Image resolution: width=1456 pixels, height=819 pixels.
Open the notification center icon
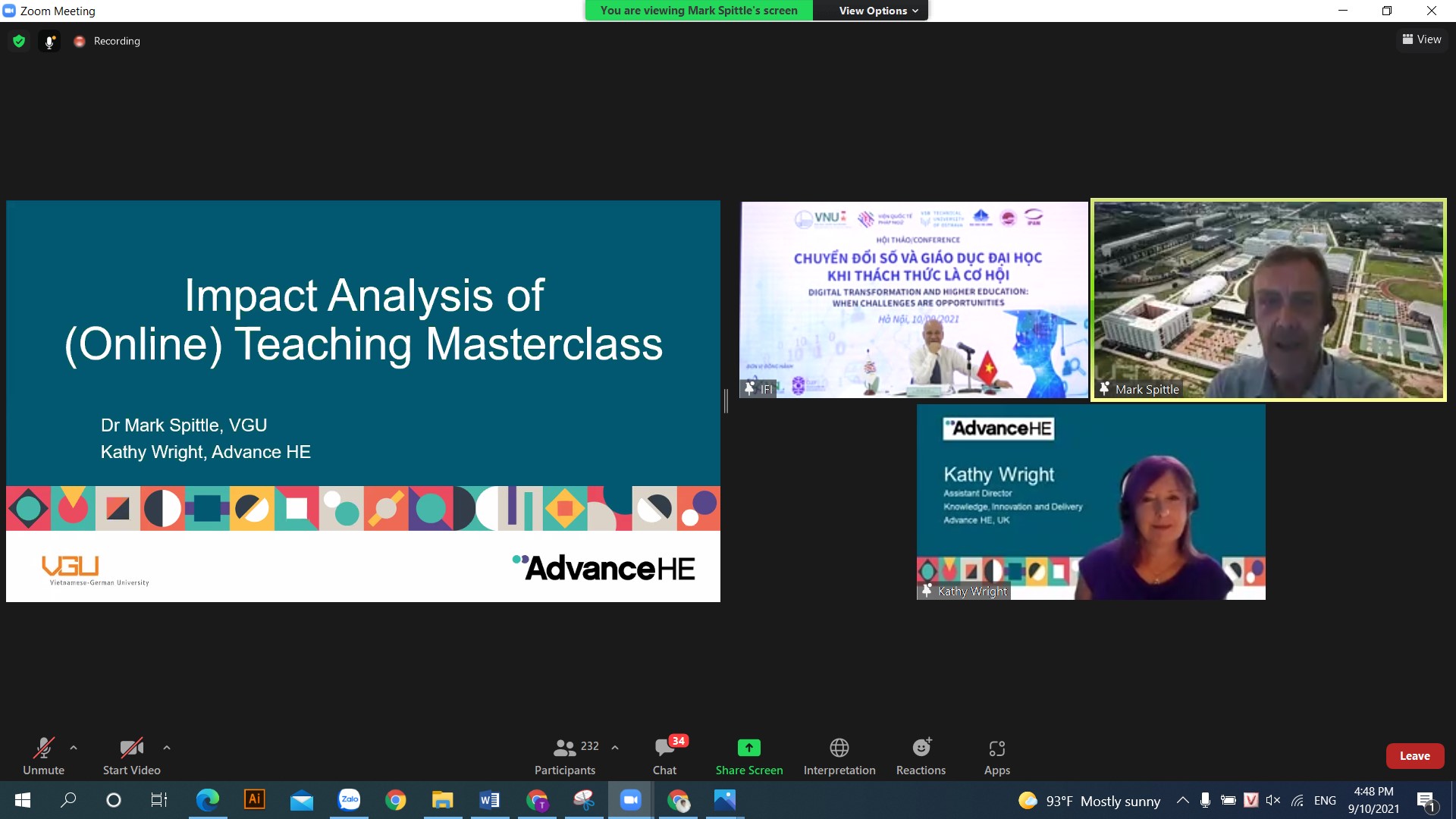pos(1426,800)
